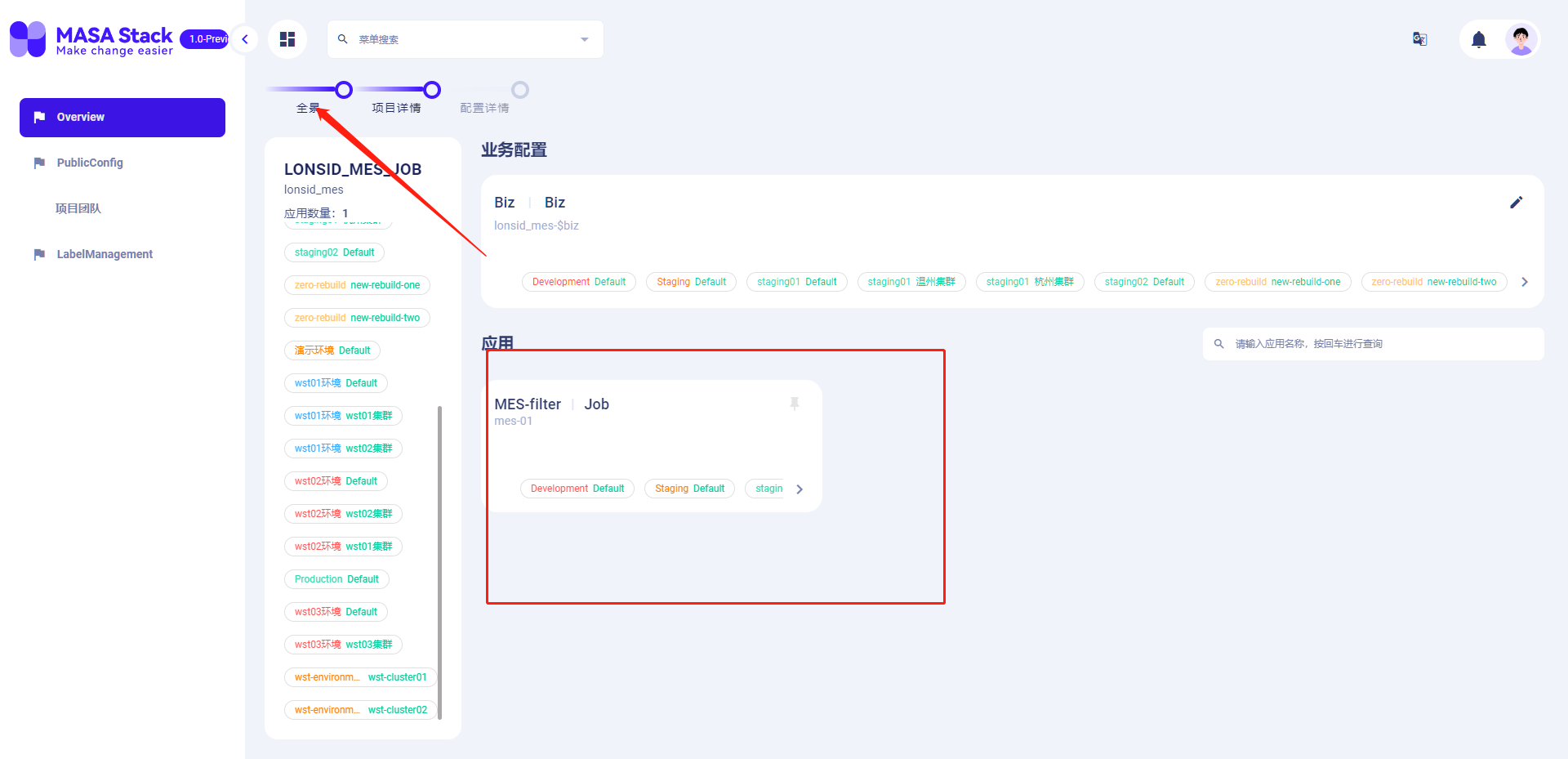Click the MASA Stack logo
Image resolution: width=1568 pixels, height=759 pixels.
[91, 39]
